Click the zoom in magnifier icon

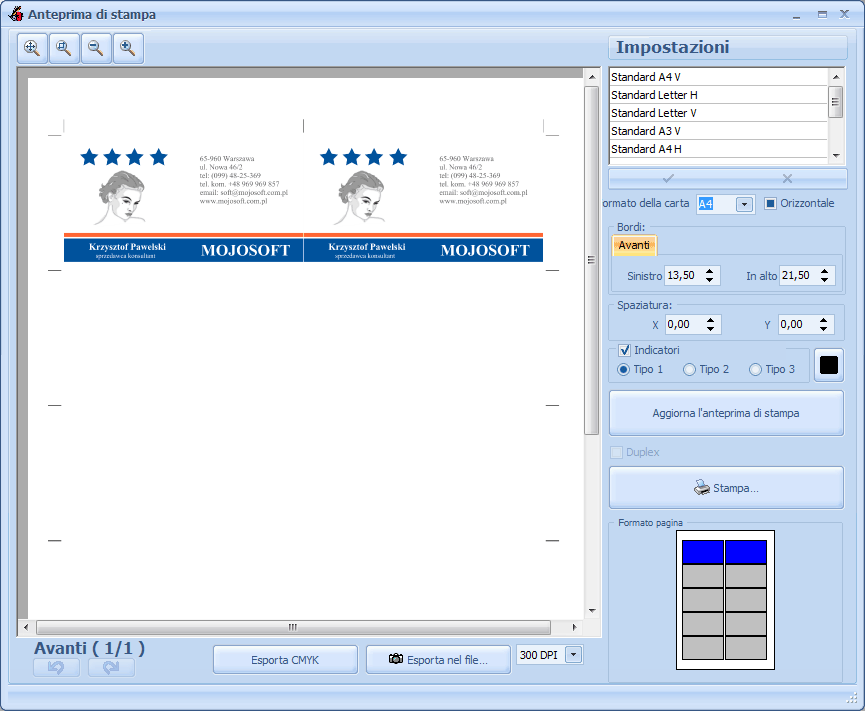pos(128,49)
